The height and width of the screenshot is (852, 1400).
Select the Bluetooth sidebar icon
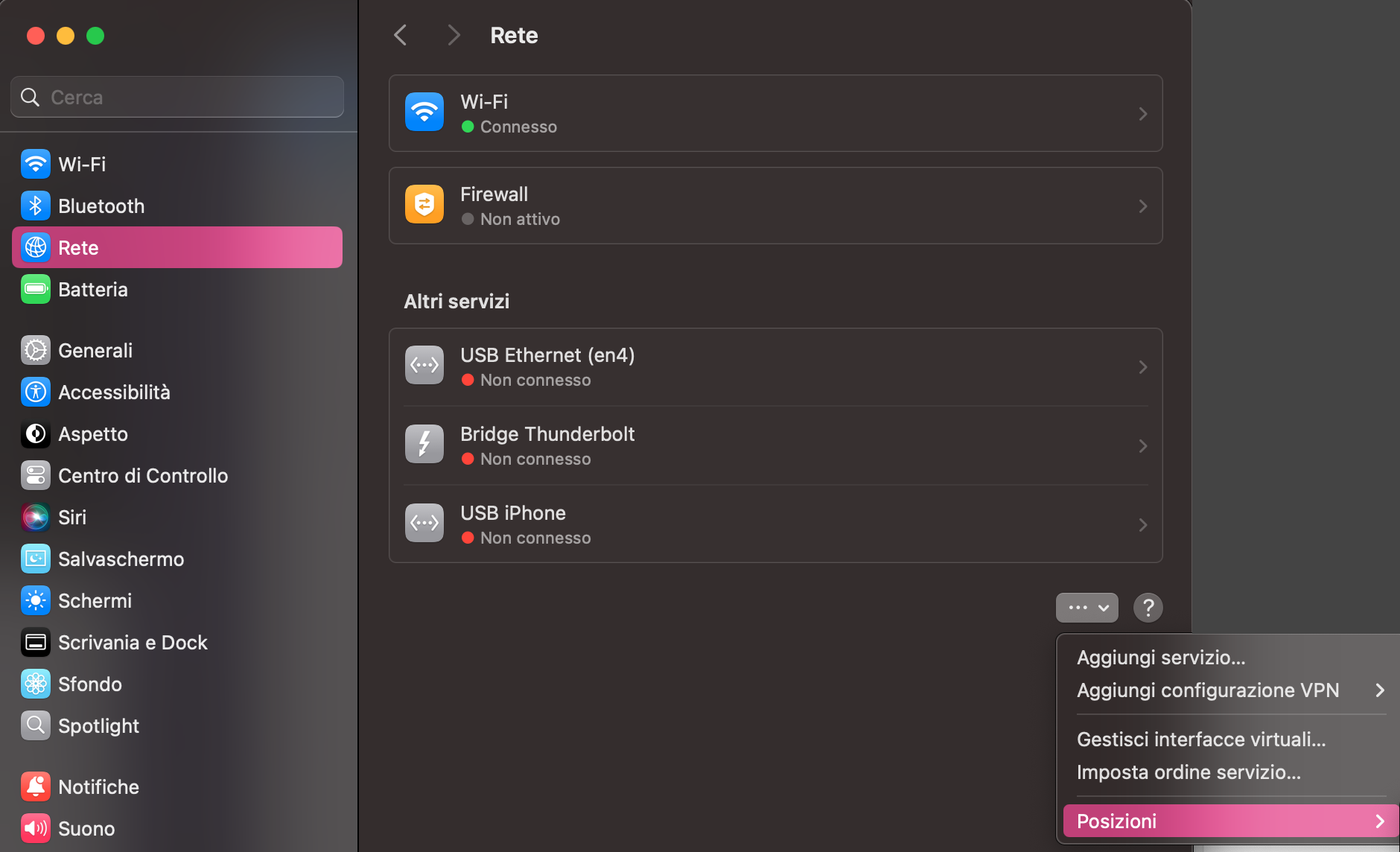click(35, 206)
